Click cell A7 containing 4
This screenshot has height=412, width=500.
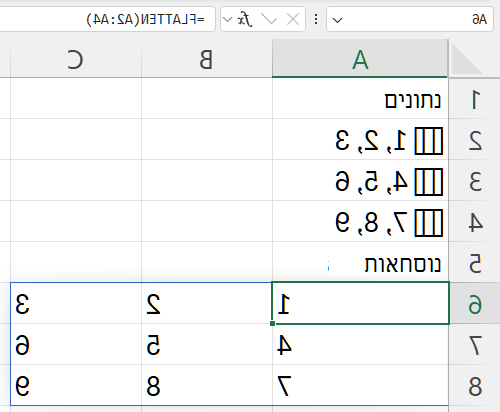click(360, 344)
